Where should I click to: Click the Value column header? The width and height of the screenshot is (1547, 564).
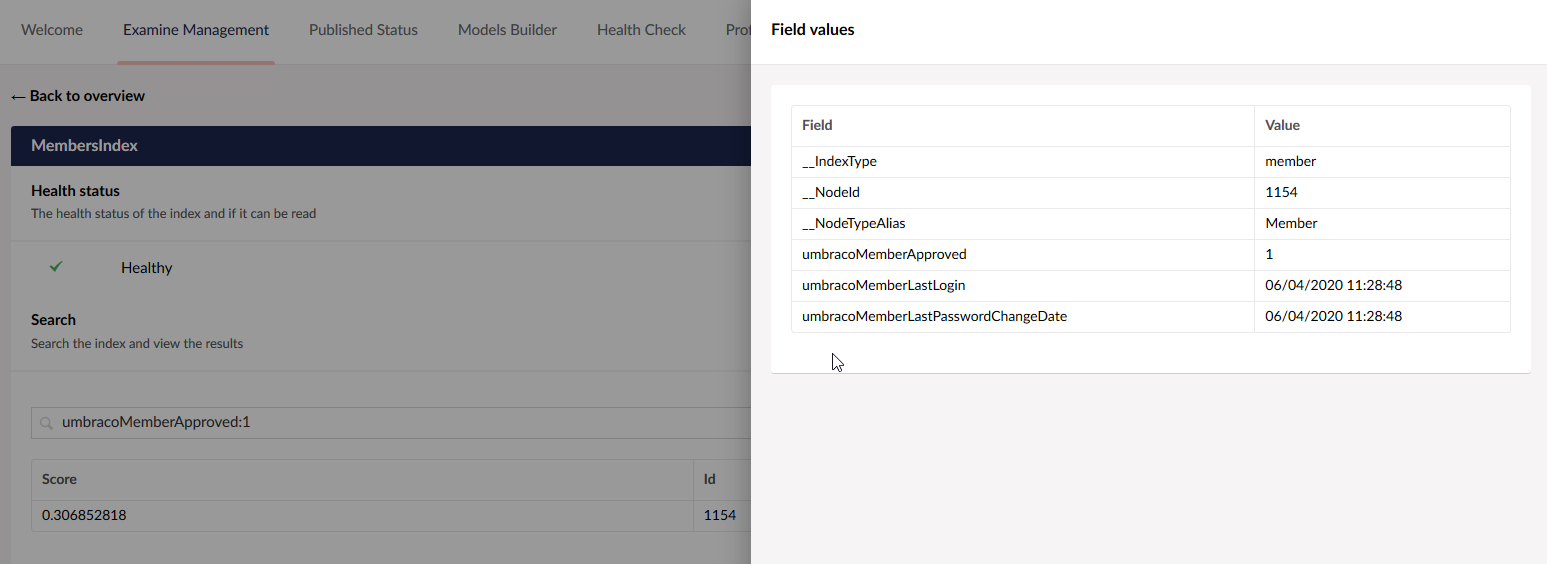click(x=1282, y=125)
